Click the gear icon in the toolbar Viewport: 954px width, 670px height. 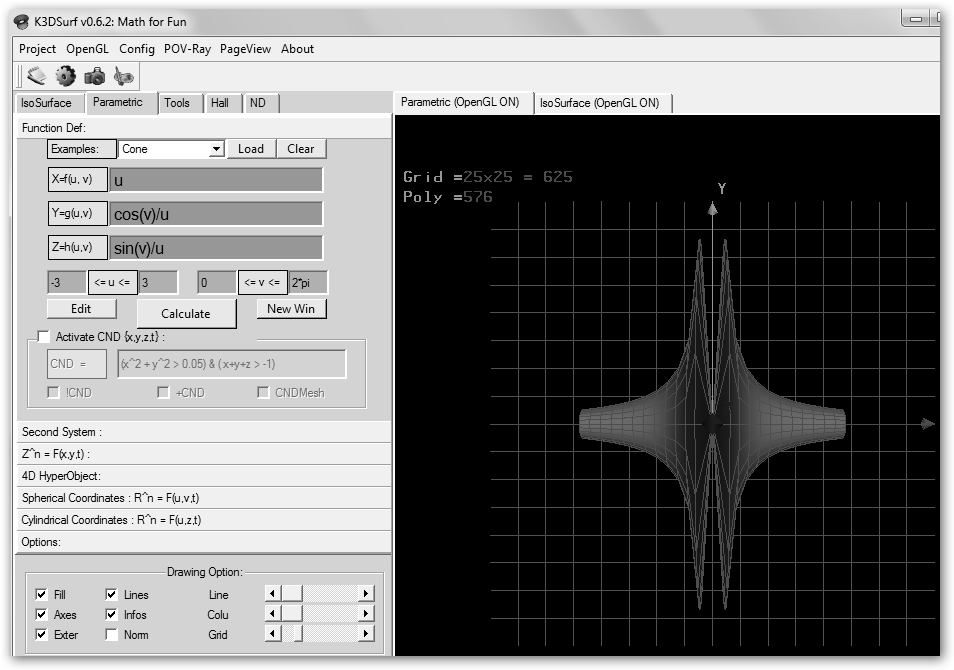pos(66,76)
